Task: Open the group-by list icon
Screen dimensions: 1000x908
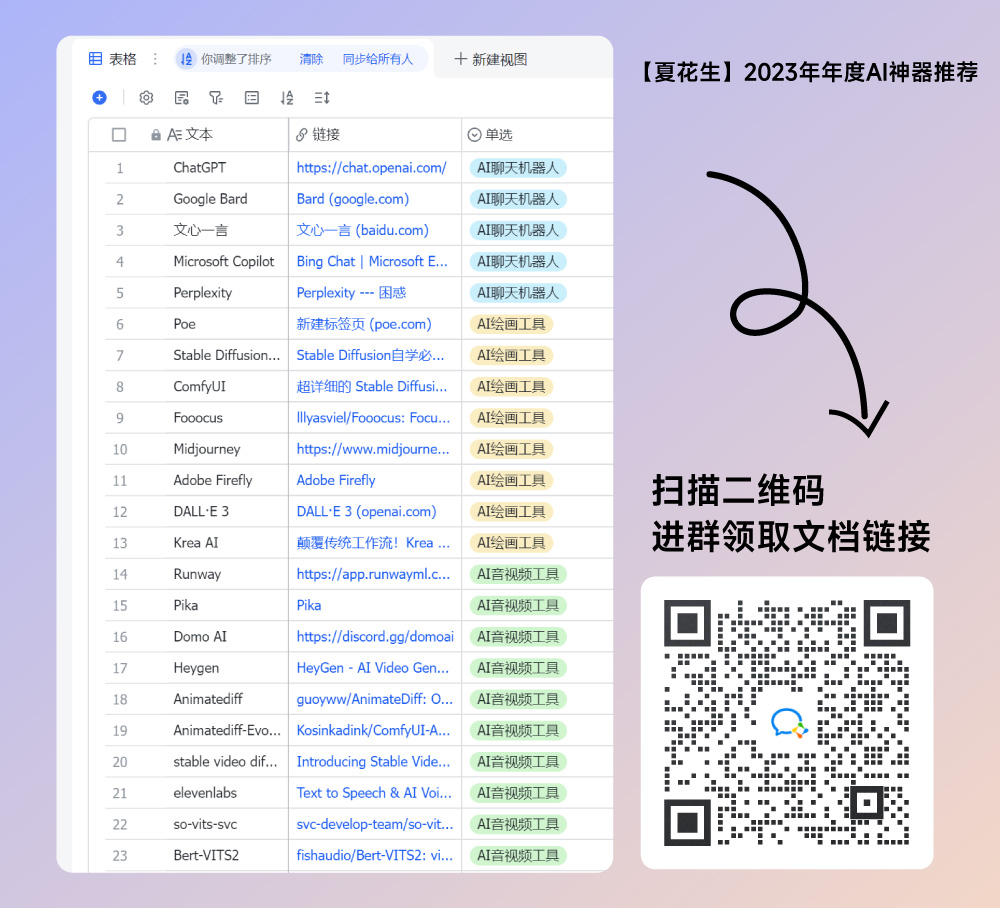Action: (x=252, y=98)
